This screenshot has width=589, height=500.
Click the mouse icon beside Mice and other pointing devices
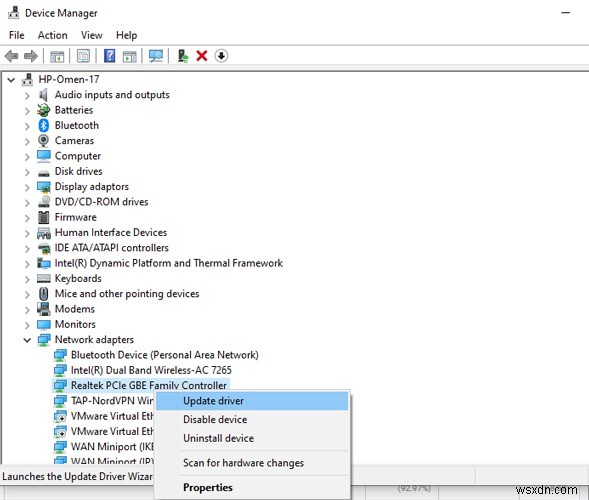pos(44,294)
